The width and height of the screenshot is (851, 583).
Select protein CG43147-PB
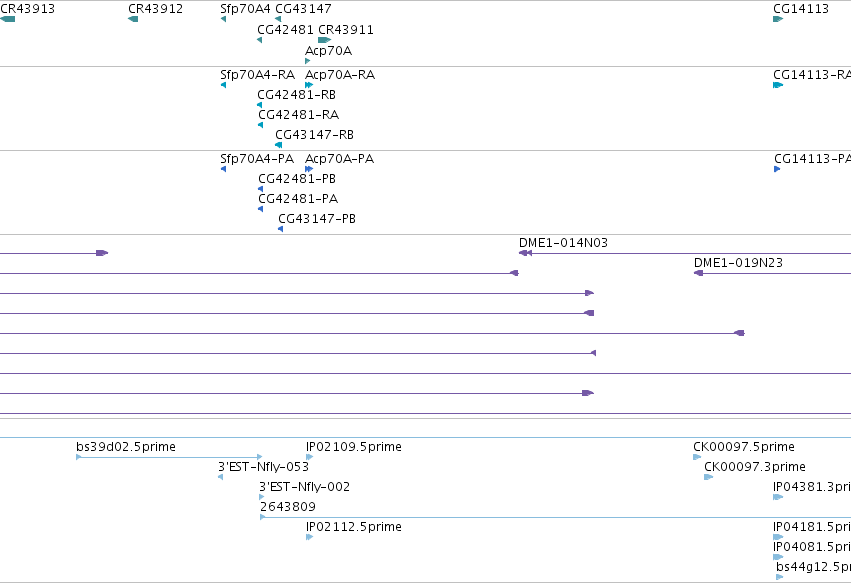pos(317,219)
